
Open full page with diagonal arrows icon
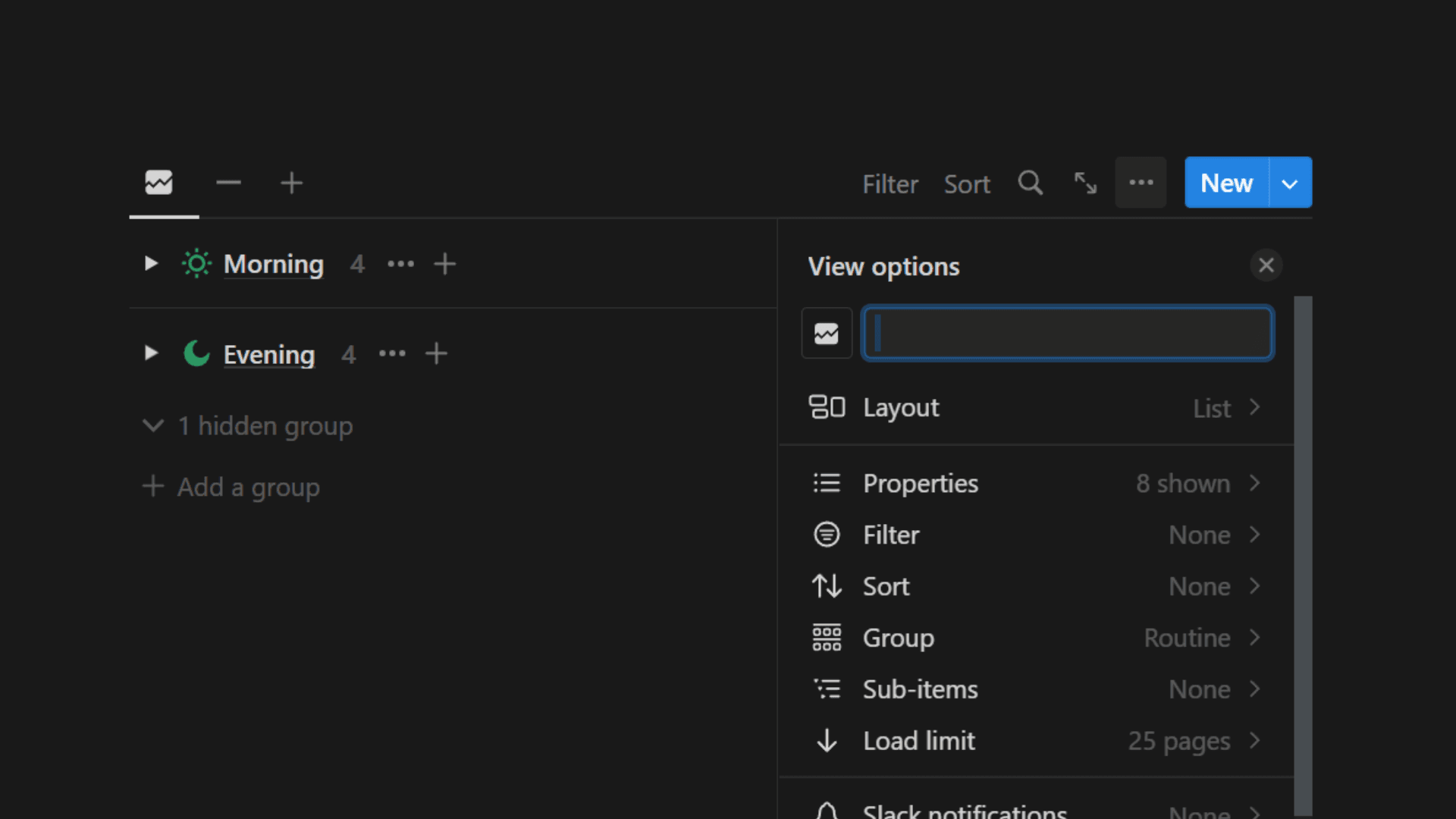pos(1085,183)
